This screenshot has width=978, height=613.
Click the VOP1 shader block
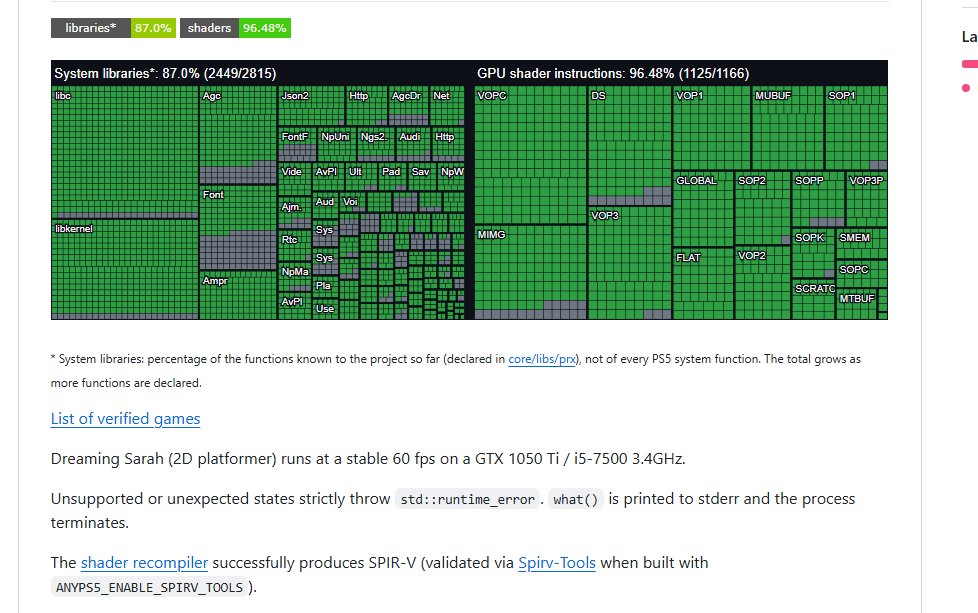[712, 128]
